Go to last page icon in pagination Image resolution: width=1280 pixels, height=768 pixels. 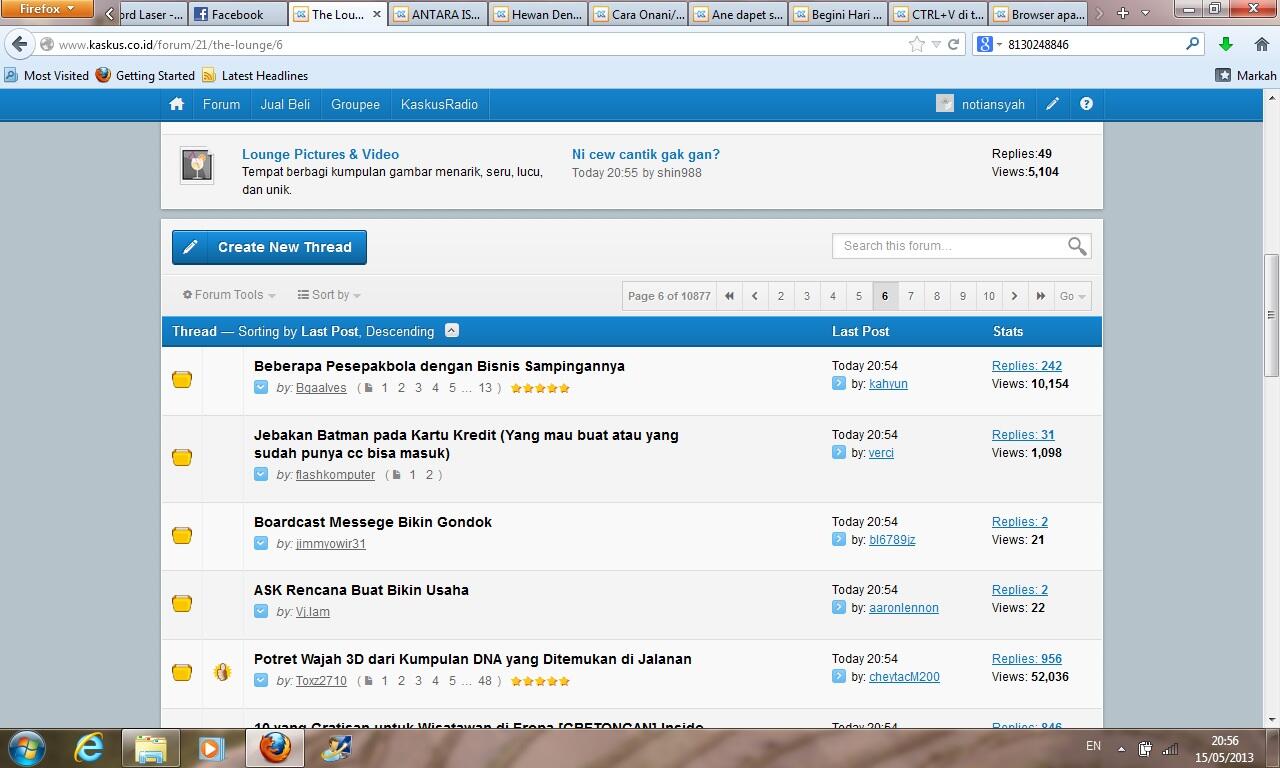(1040, 296)
